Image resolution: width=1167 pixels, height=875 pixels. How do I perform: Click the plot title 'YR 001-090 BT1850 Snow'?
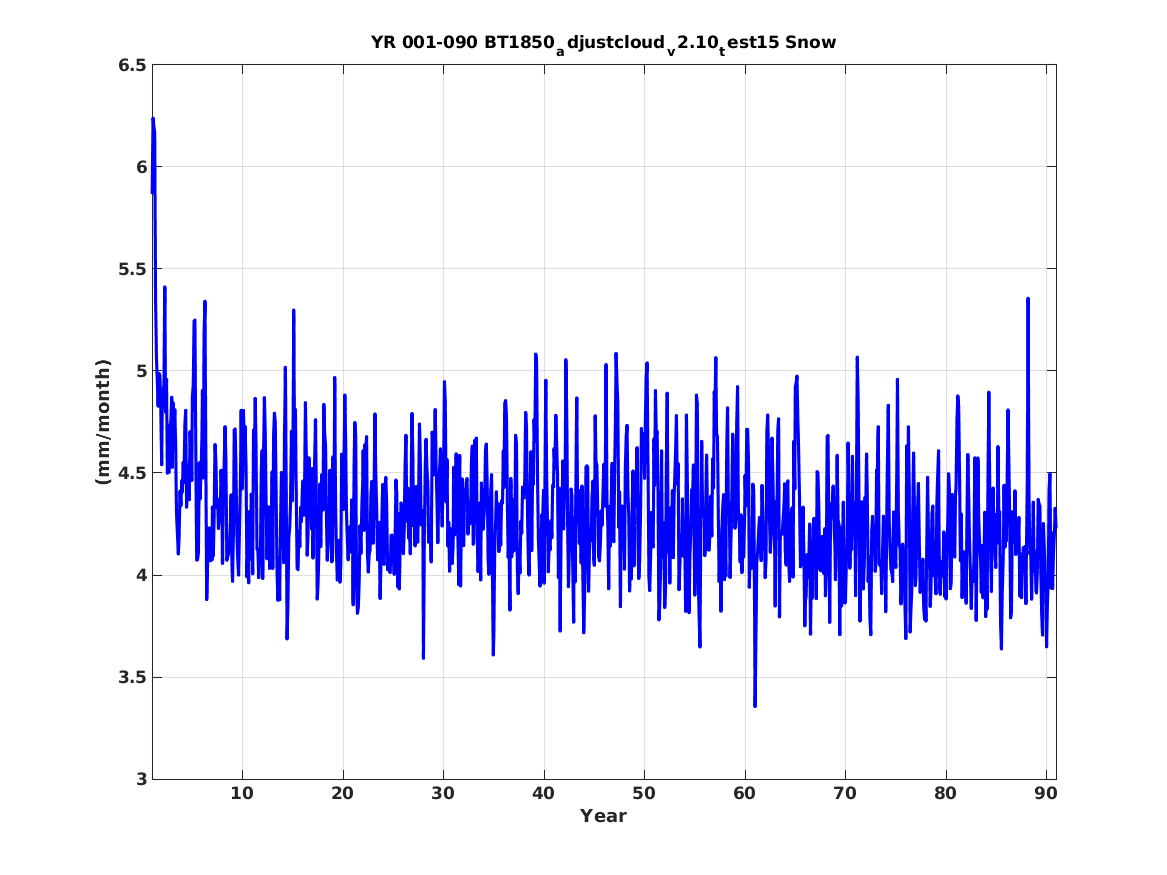pos(604,44)
